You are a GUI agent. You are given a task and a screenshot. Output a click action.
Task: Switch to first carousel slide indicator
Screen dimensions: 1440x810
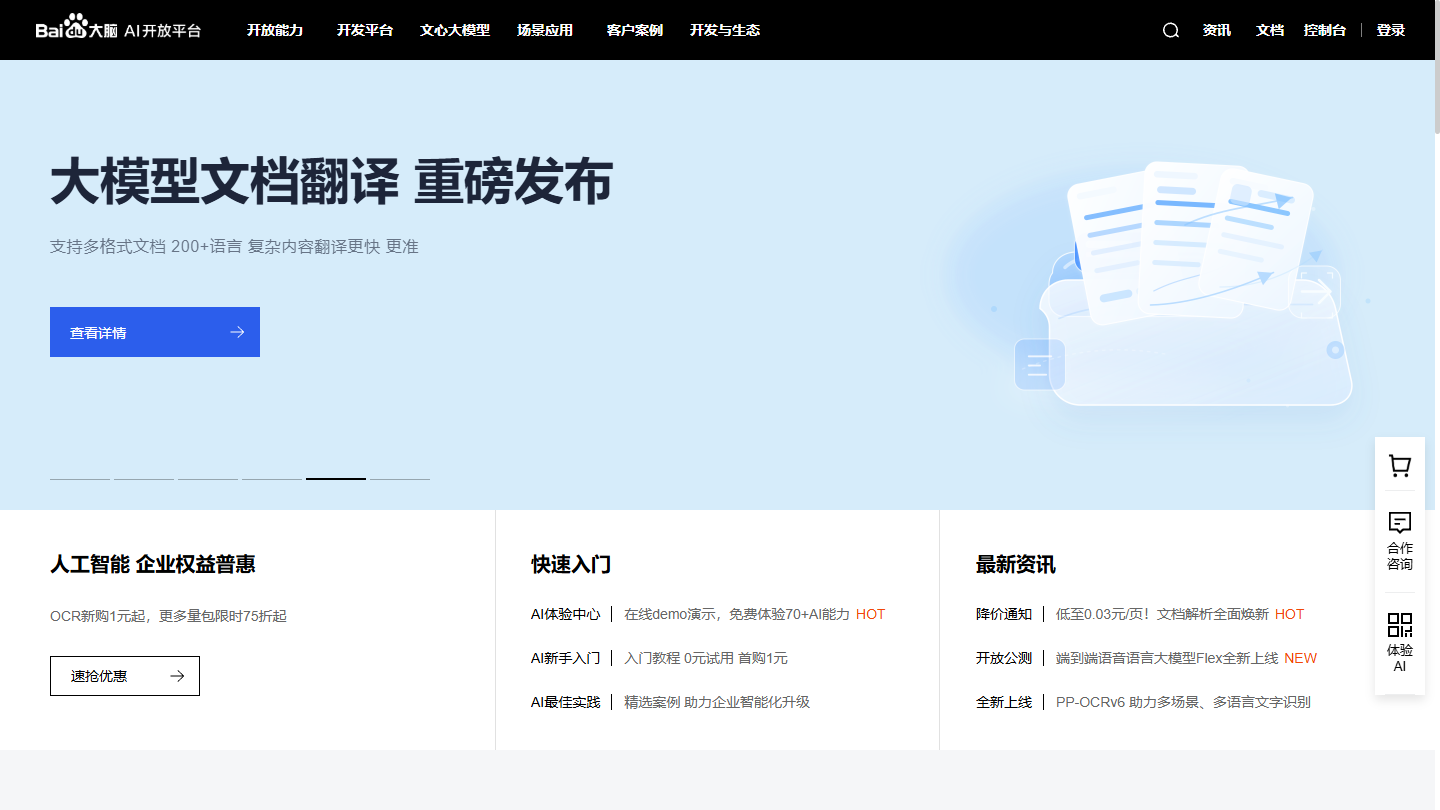80,479
